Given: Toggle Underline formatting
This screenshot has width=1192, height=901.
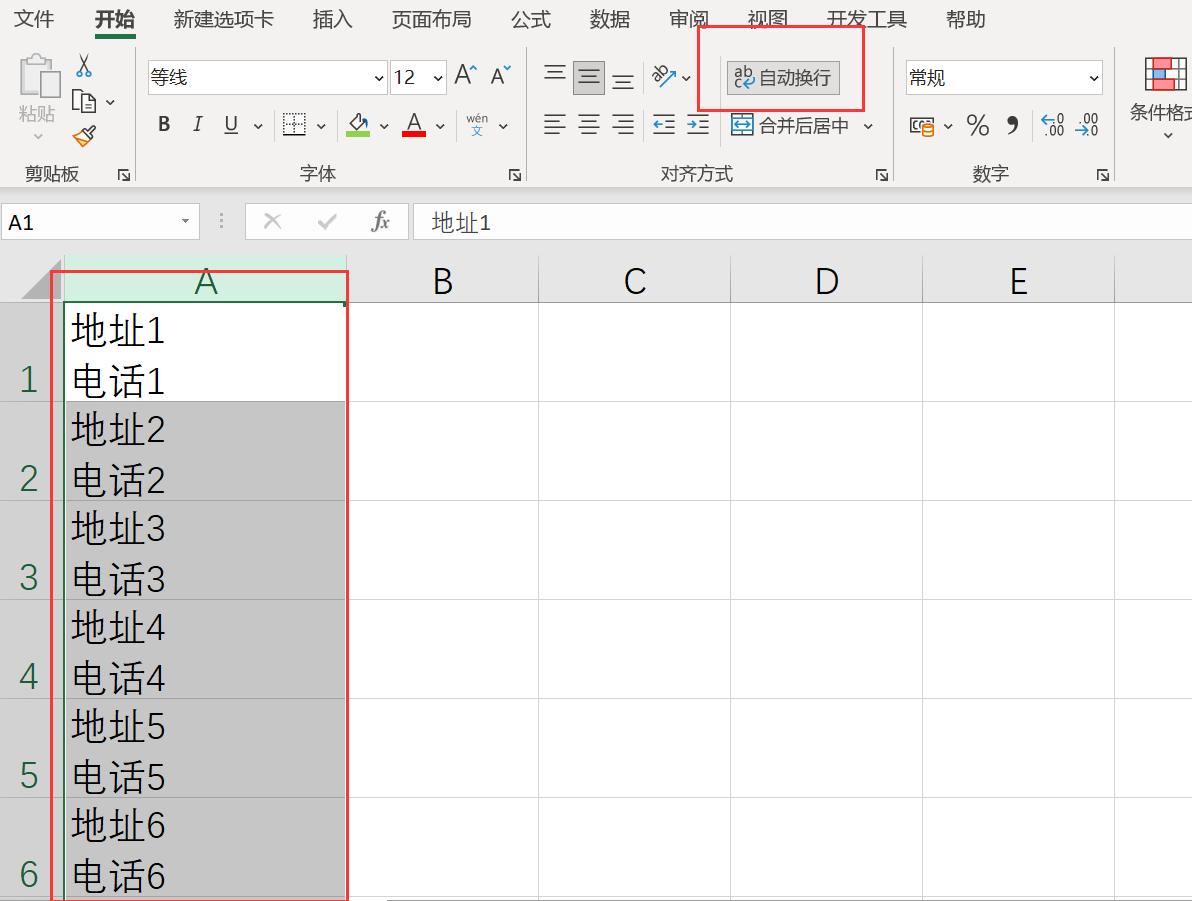Looking at the screenshot, I should (231, 124).
